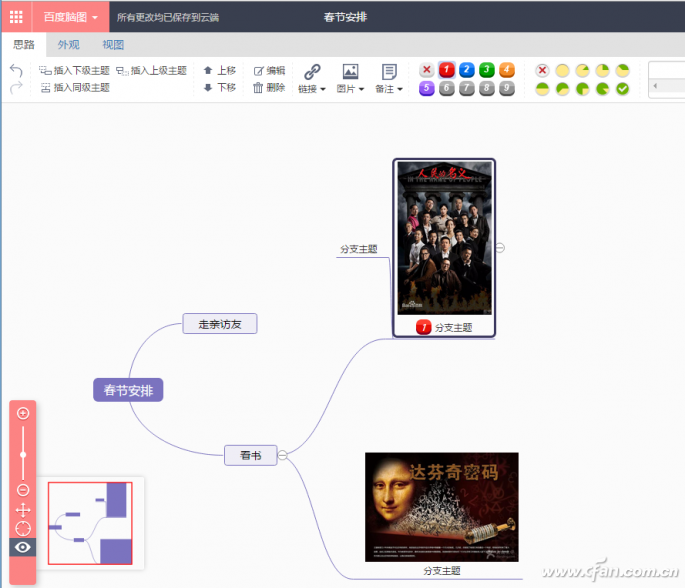Screen dimensions: 685x588
Task: Toggle the hand pan move tool
Action: pyautogui.click(x=23, y=510)
